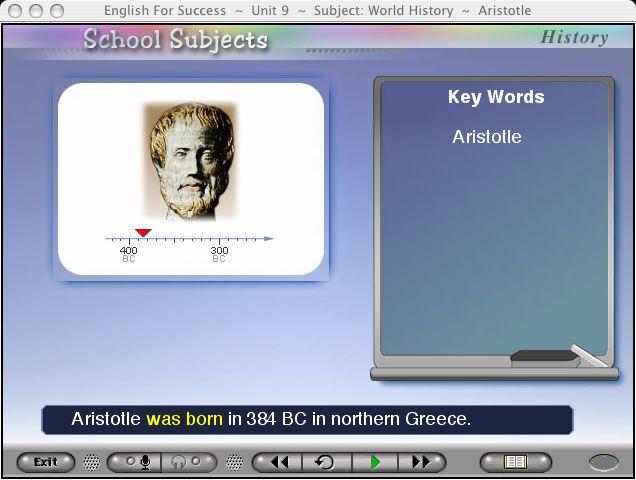Viewport: 636px width, 480px height.
Task: Click the repeat loop arrow button
Action: pyautogui.click(x=327, y=462)
